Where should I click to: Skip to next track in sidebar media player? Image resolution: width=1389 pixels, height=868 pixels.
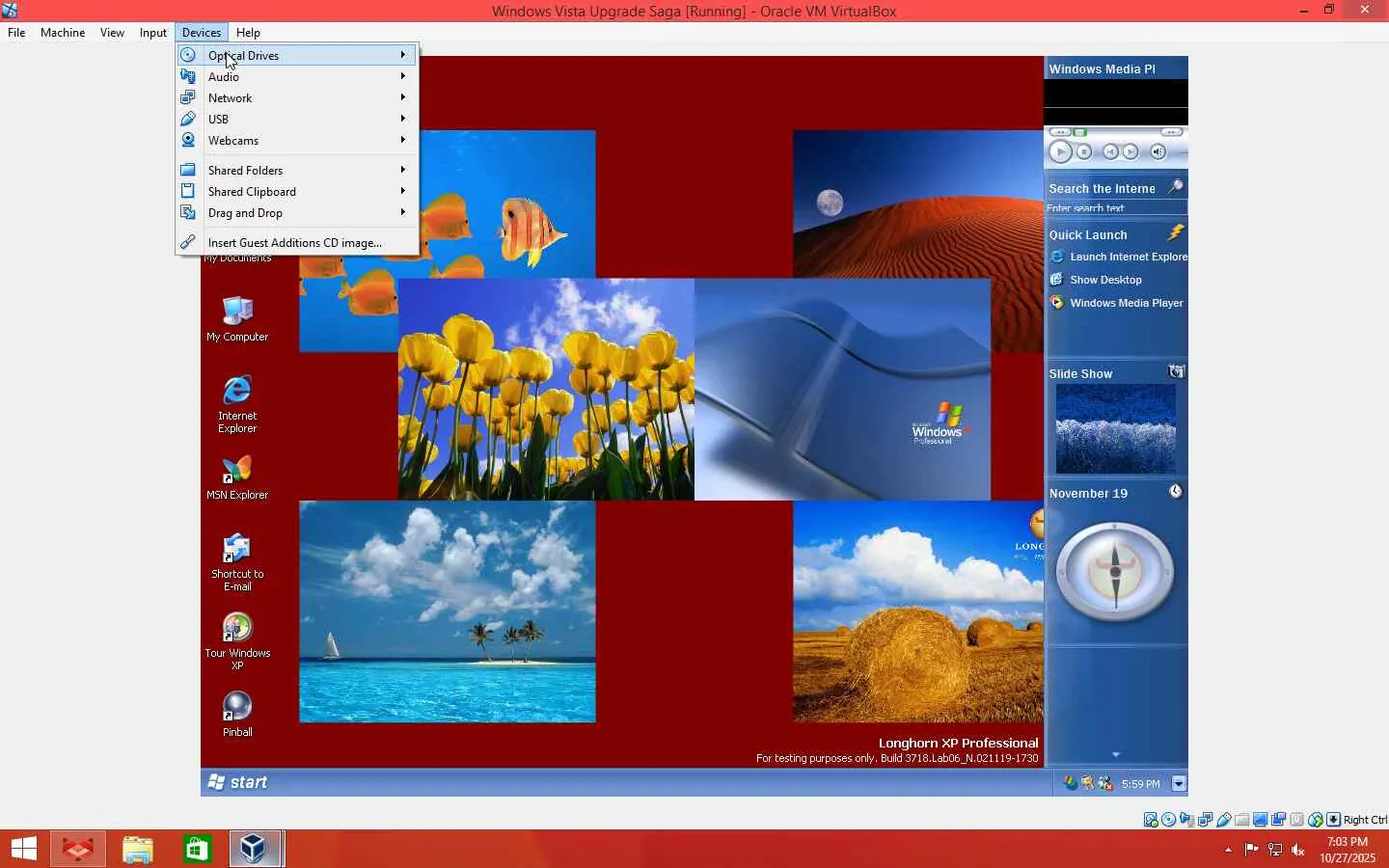click(x=1130, y=151)
